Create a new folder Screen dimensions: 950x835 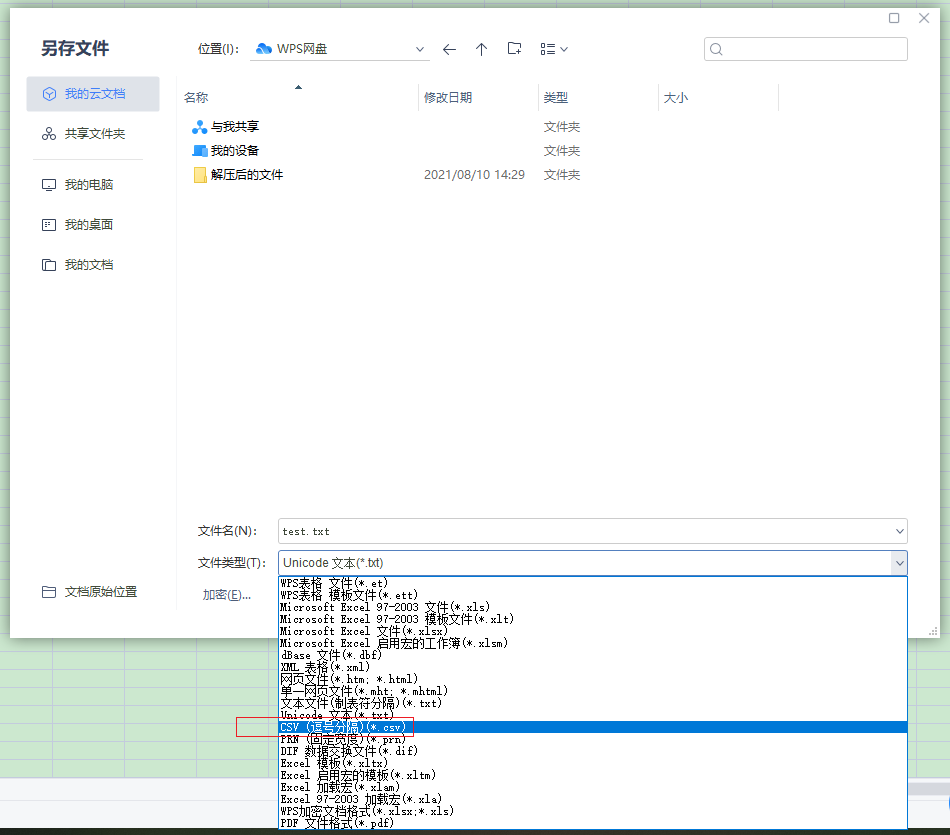[x=514, y=49]
